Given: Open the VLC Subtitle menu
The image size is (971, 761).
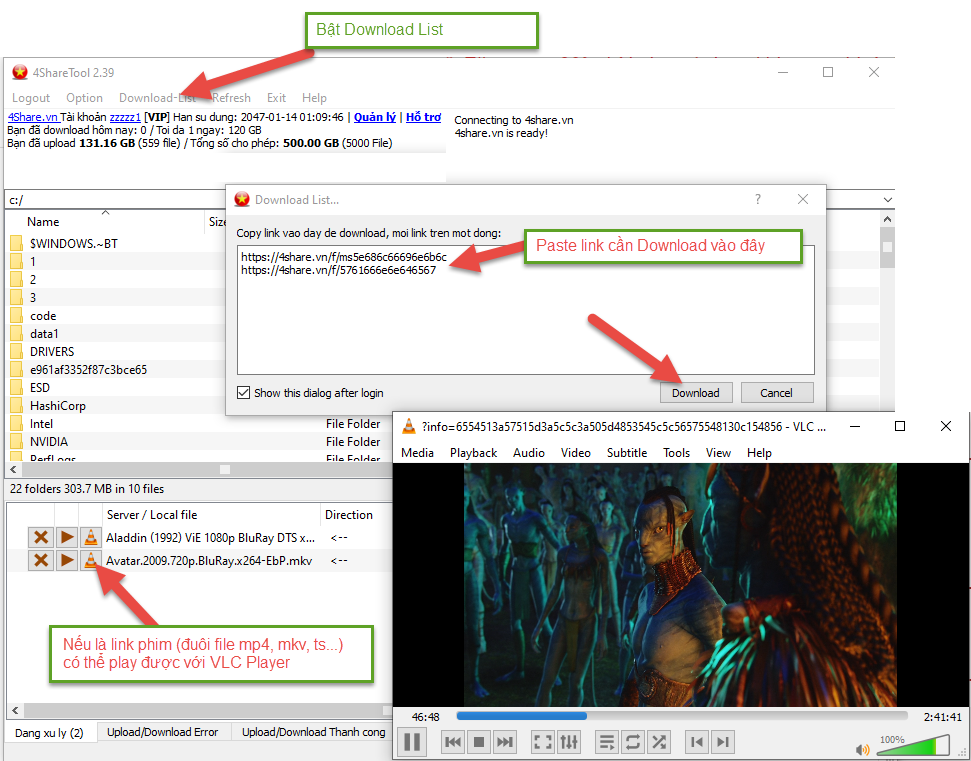Looking at the screenshot, I should [x=627, y=453].
